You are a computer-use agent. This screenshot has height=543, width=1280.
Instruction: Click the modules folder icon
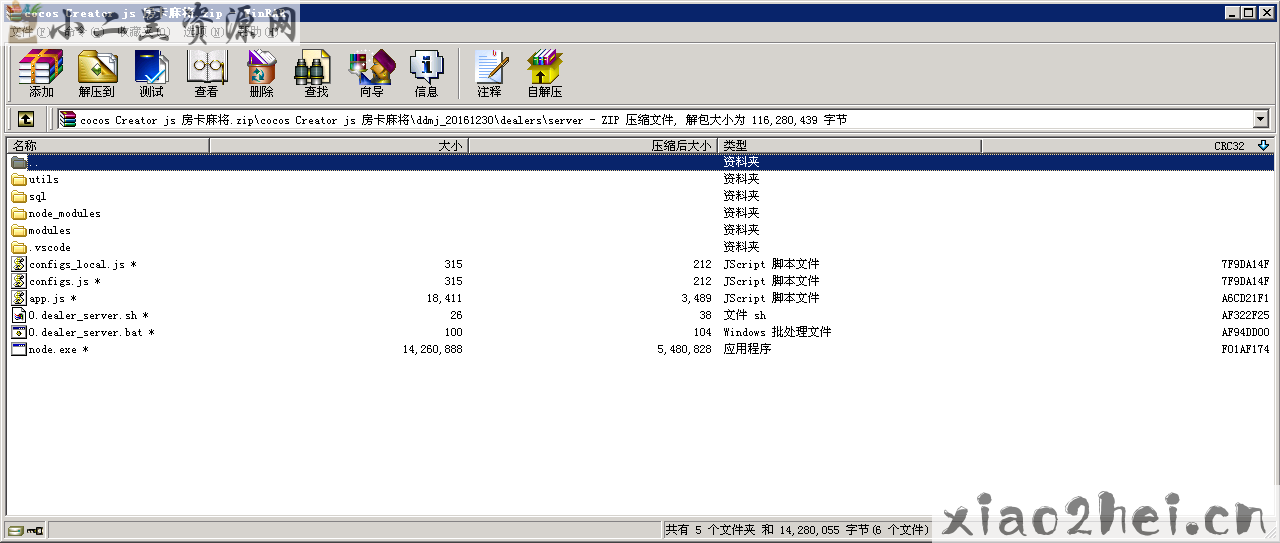point(19,230)
